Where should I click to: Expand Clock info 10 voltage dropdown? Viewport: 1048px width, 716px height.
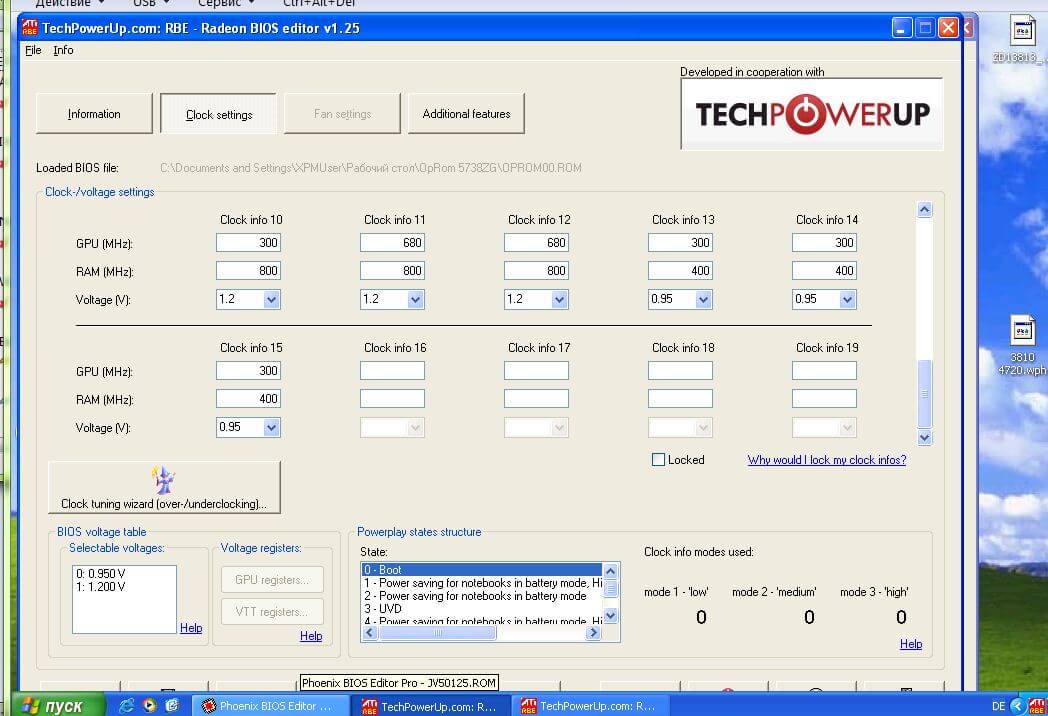271,299
